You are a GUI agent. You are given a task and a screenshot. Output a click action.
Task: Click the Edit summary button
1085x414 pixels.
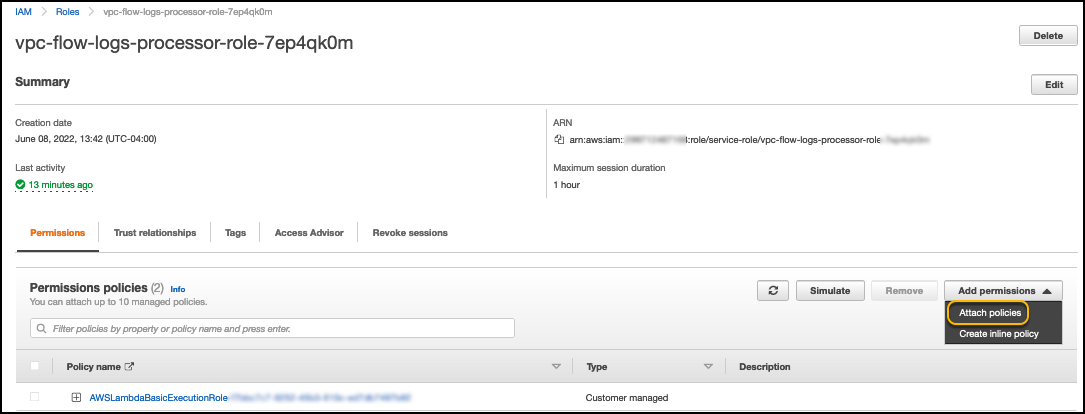point(1054,84)
